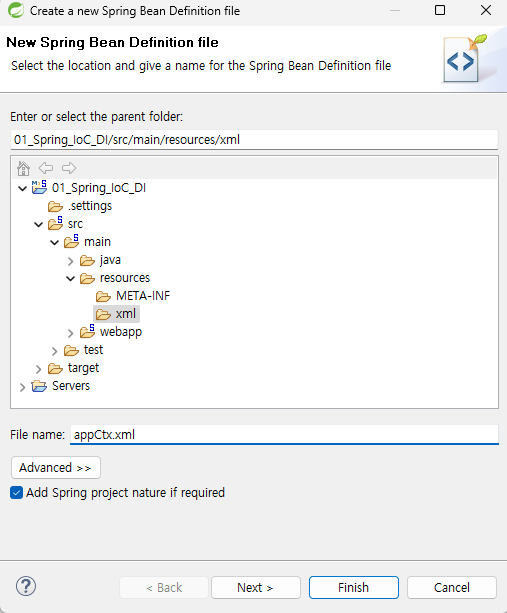The width and height of the screenshot is (507, 613).
Task: Click the test folder icon
Action: pyautogui.click(x=71, y=350)
